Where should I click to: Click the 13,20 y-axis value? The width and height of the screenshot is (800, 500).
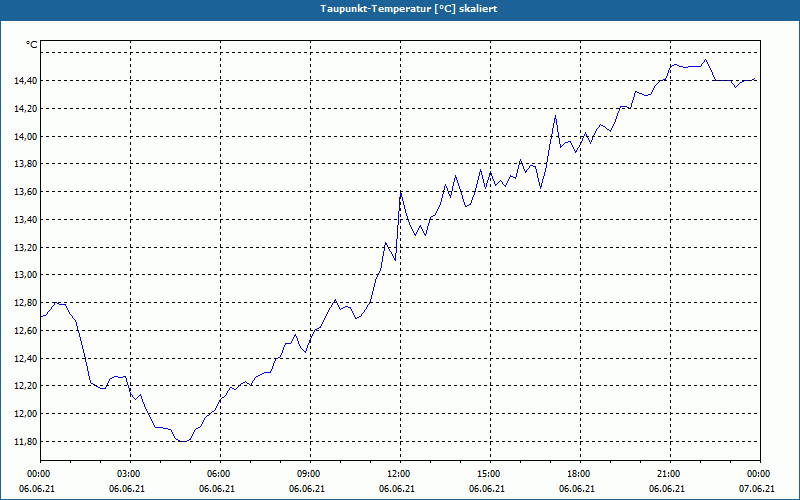(27, 247)
